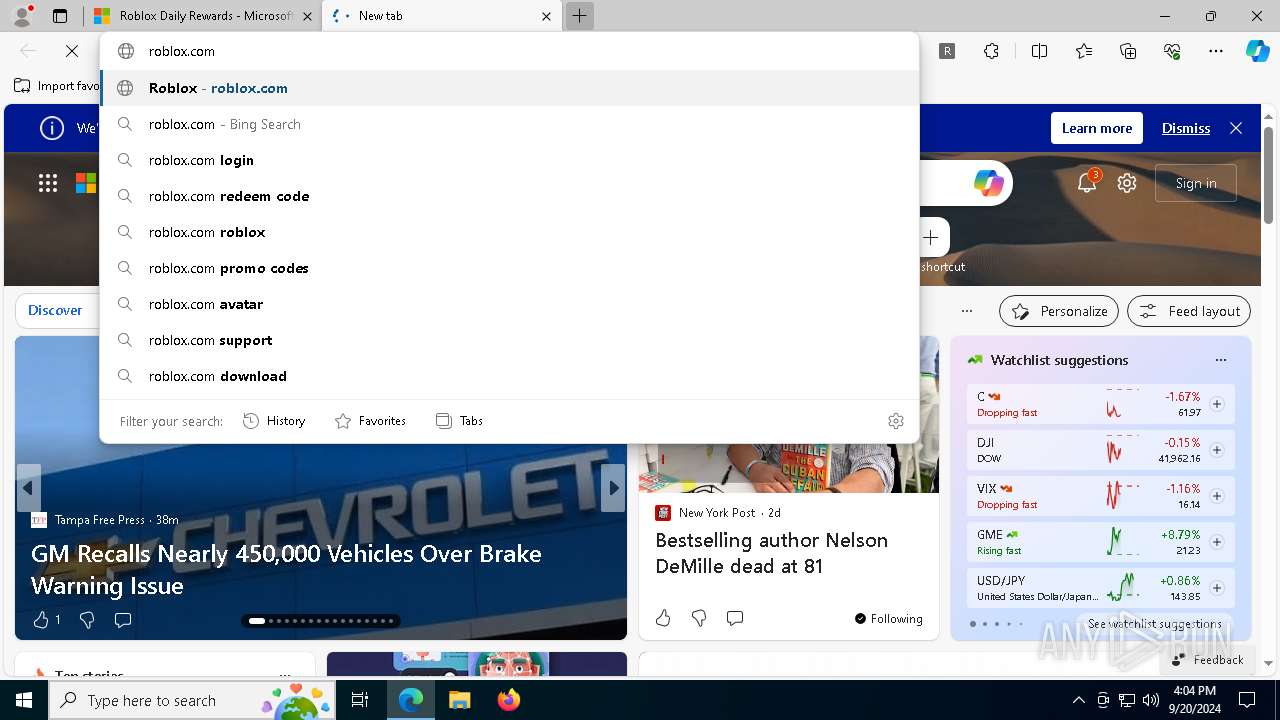The image size is (1280, 720).
Task: Click the Learn more button
Action: point(1097,128)
